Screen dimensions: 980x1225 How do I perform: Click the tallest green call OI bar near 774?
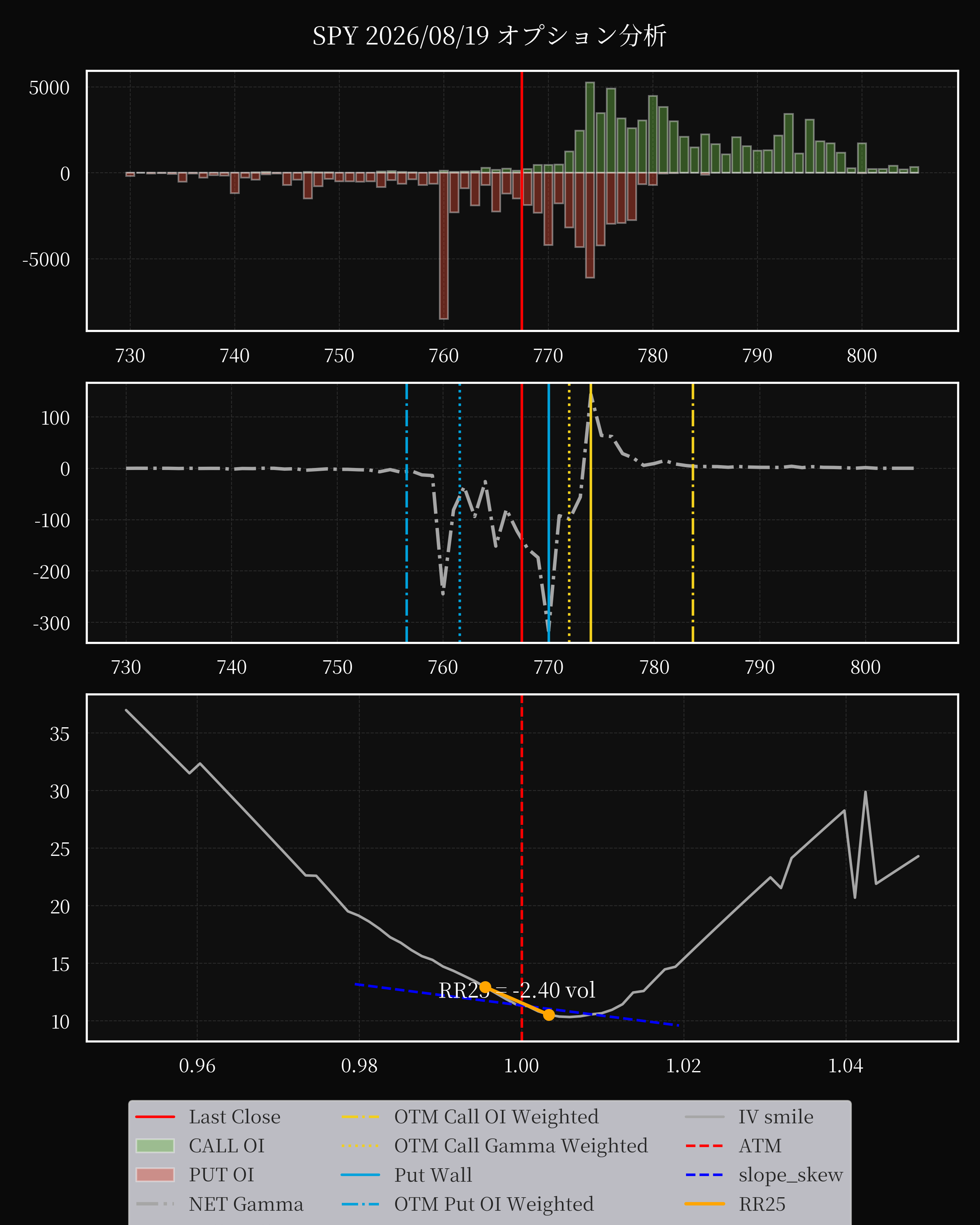pyautogui.click(x=590, y=128)
